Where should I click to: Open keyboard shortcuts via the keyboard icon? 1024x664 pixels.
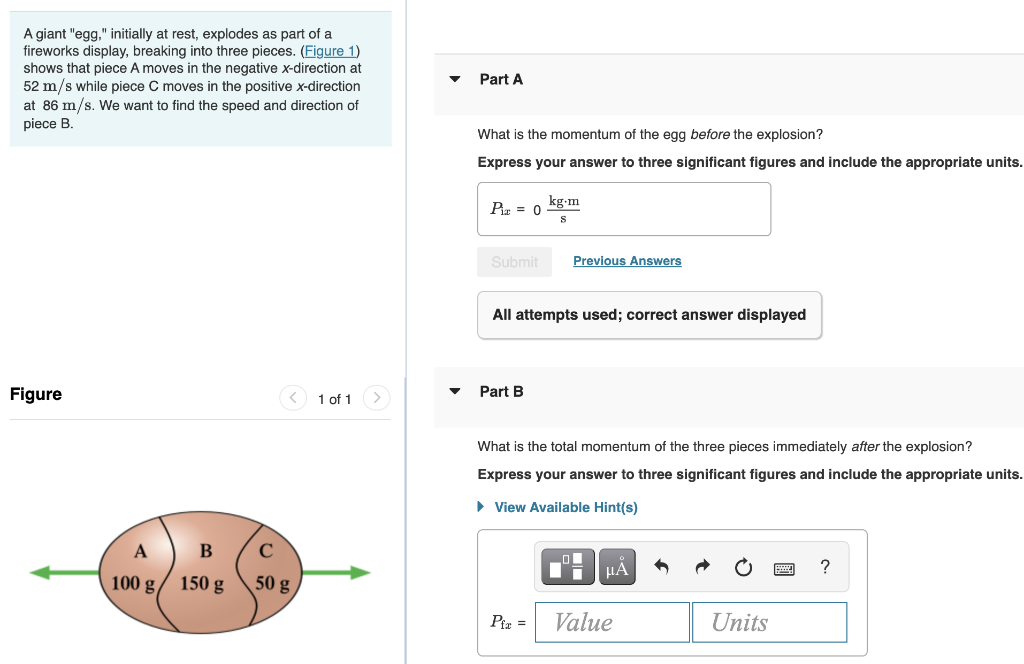coord(784,566)
